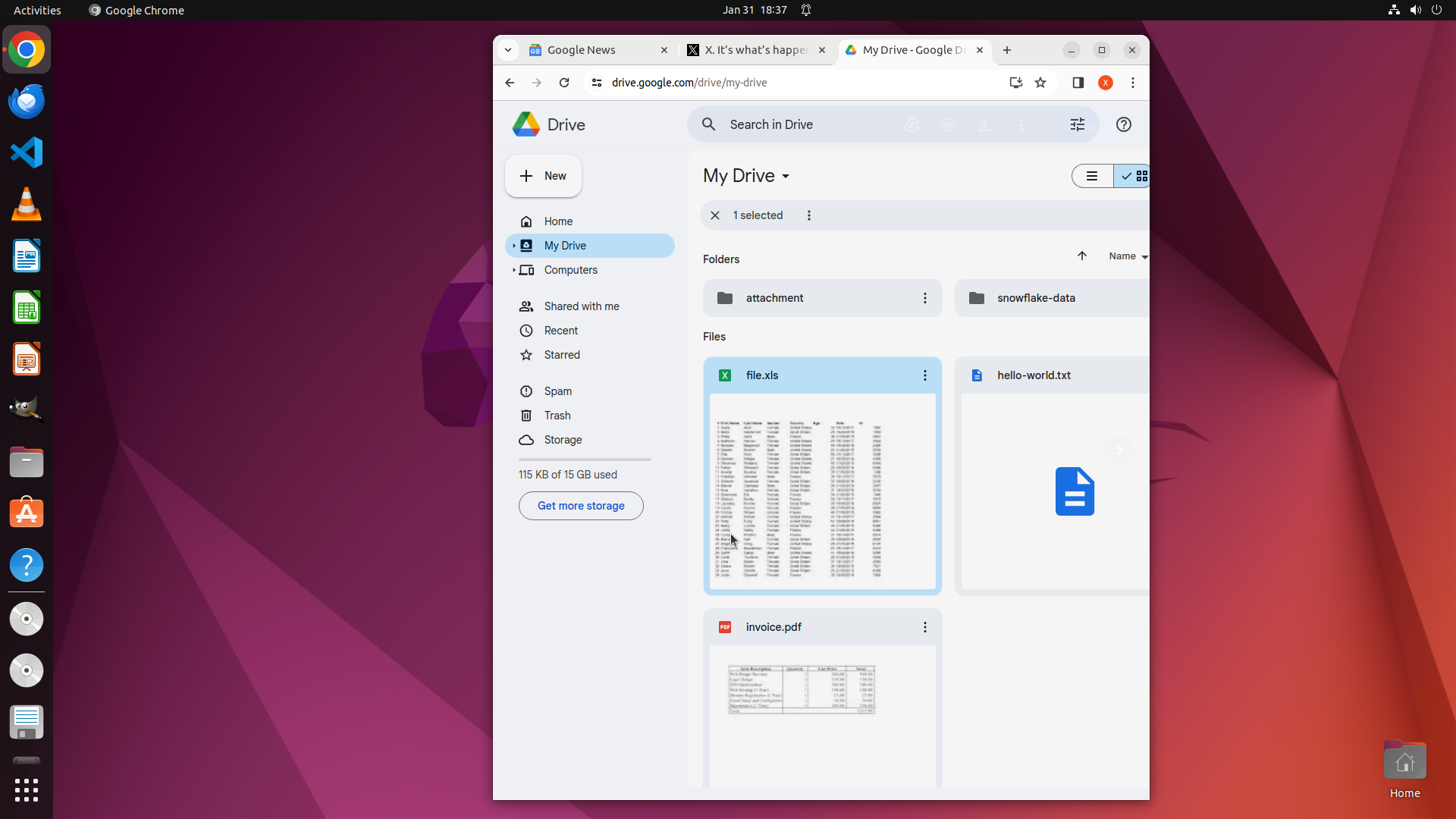Open more actions beside '1 selected'
The width and height of the screenshot is (1456, 819).
(809, 215)
